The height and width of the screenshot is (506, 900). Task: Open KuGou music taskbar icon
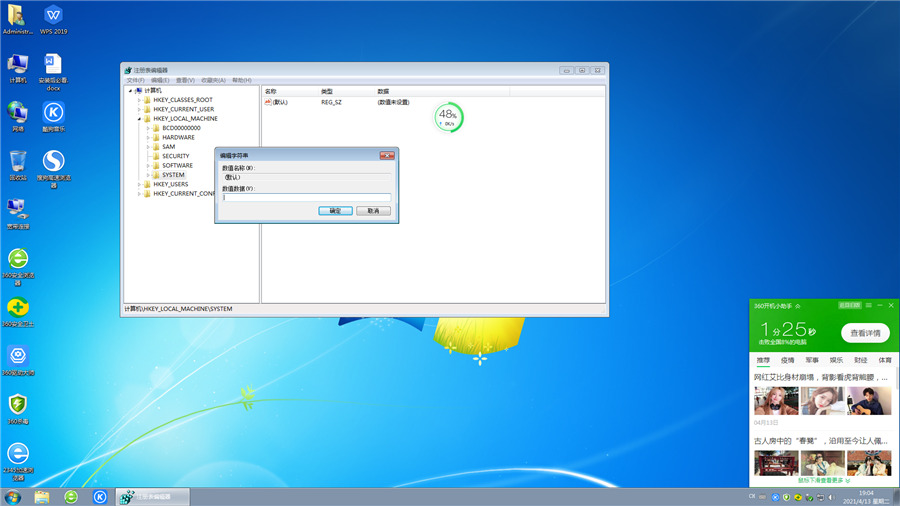click(x=100, y=497)
